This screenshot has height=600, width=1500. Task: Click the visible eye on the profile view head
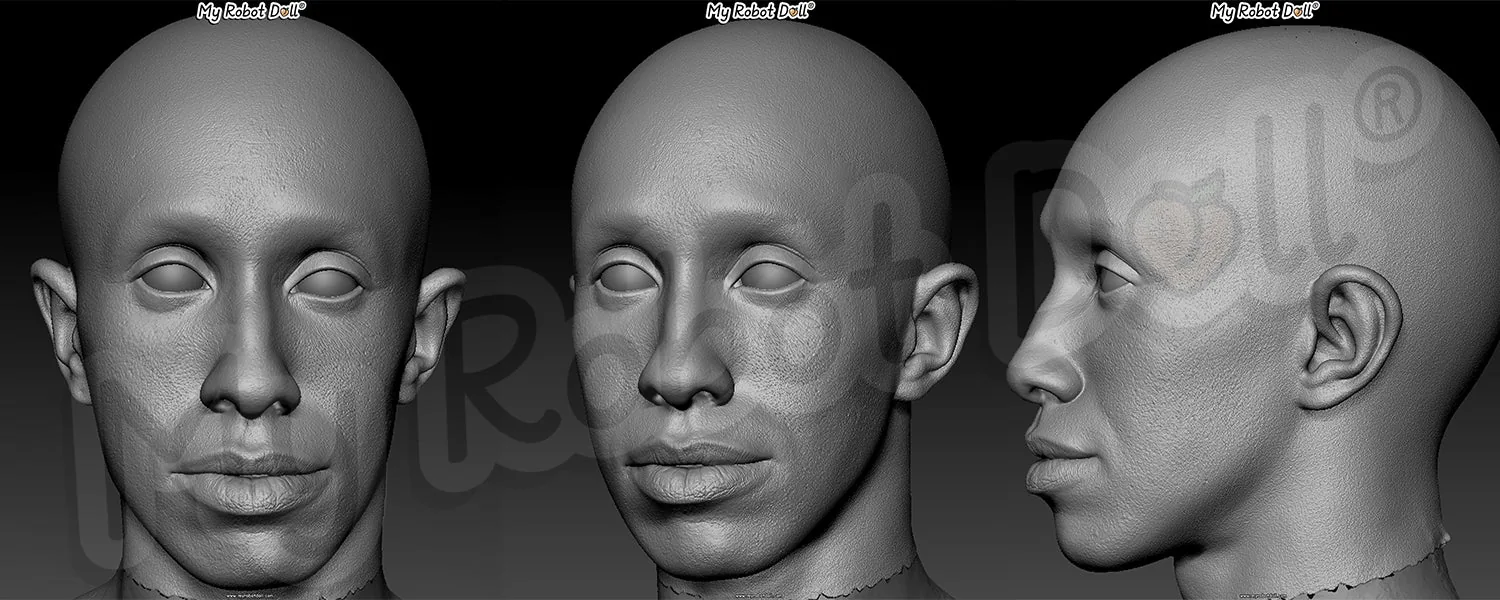(x=1114, y=281)
